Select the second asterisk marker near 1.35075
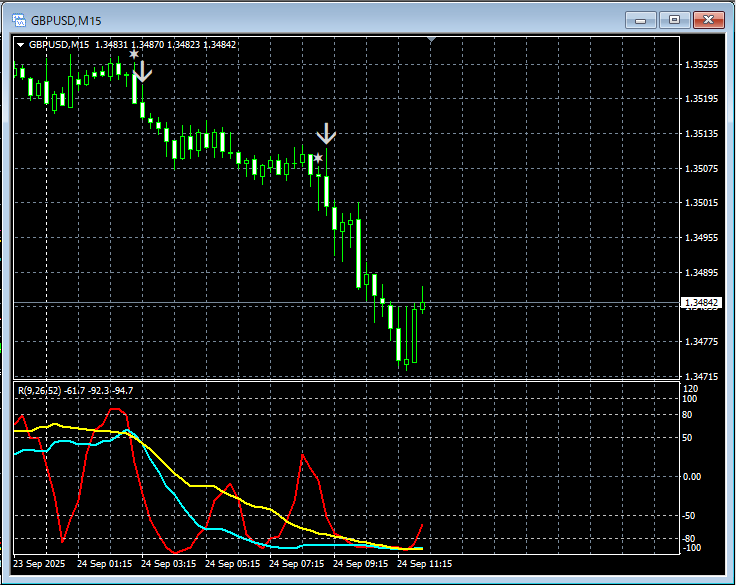 pos(318,158)
